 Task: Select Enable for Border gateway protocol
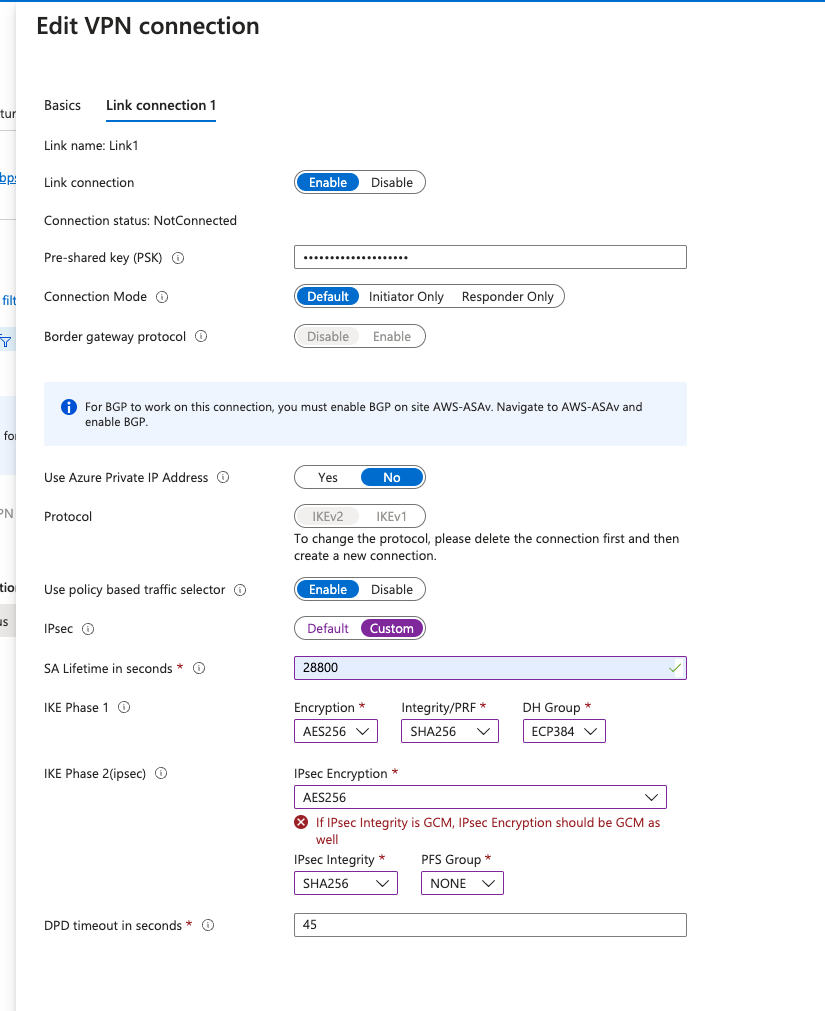pos(392,337)
